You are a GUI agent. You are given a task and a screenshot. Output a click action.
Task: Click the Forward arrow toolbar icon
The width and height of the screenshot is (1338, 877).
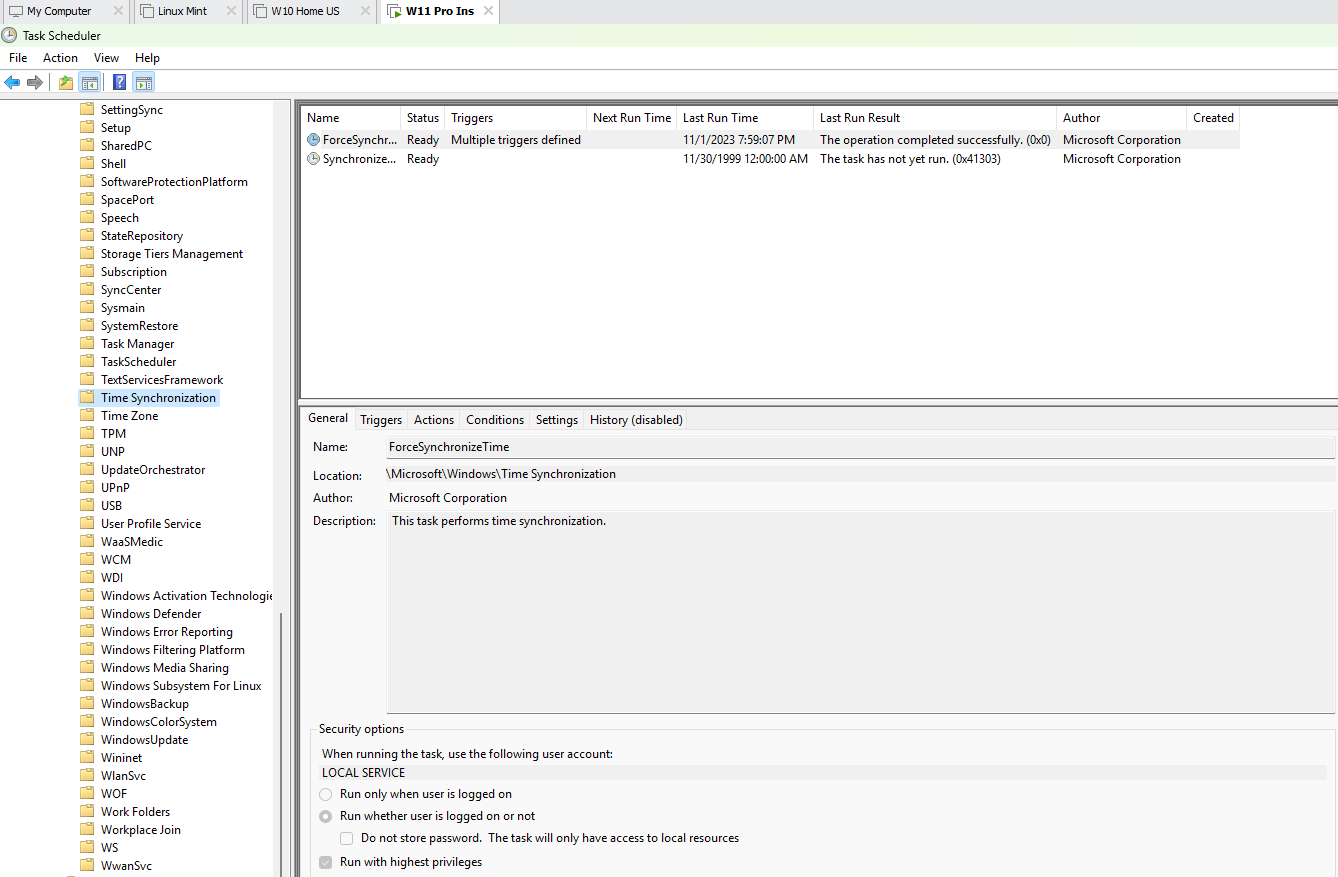pyautogui.click(x=35, y=82)
